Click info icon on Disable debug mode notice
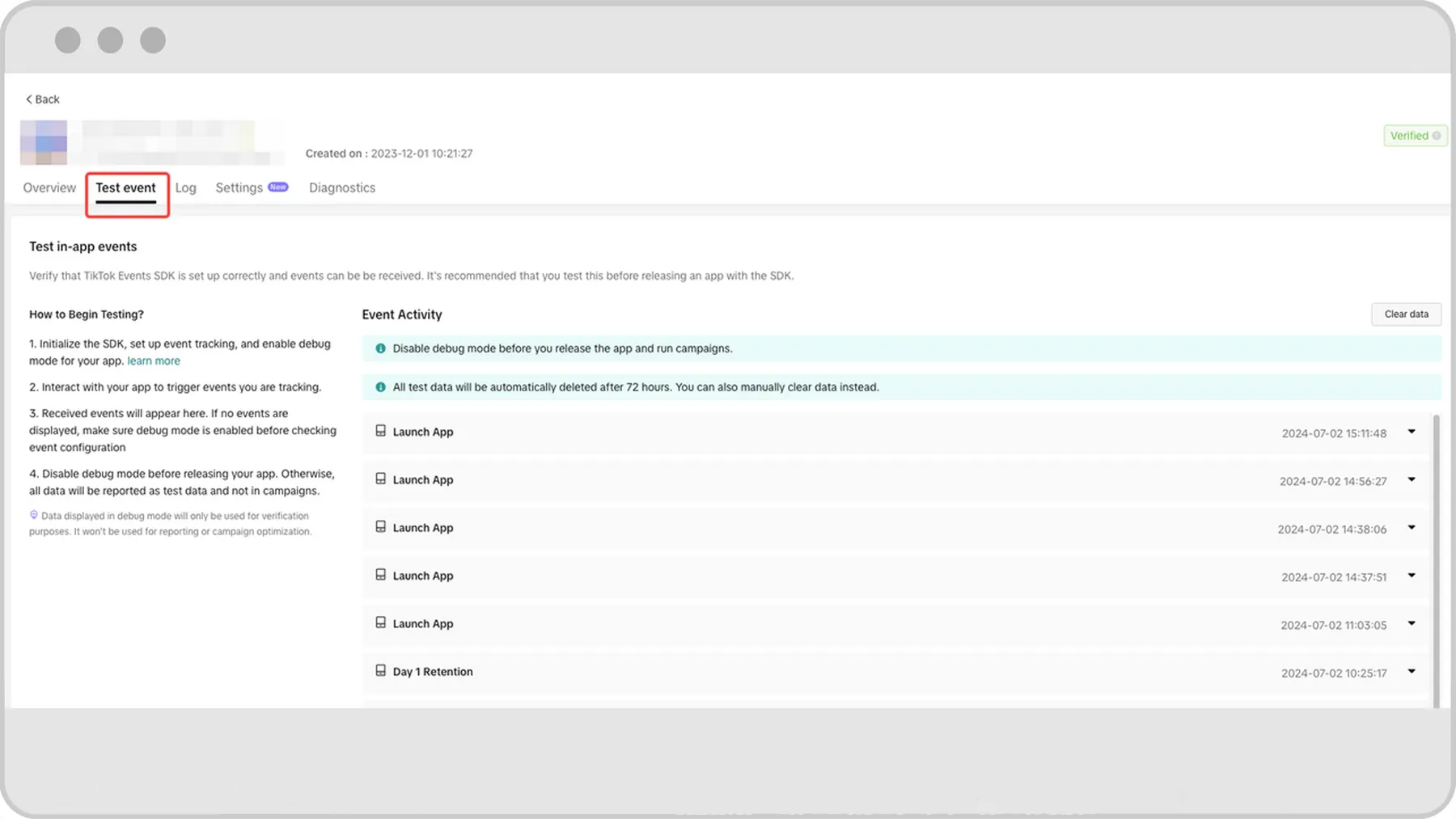Viewport: 1456px width, 819px height. pos(380,348)
